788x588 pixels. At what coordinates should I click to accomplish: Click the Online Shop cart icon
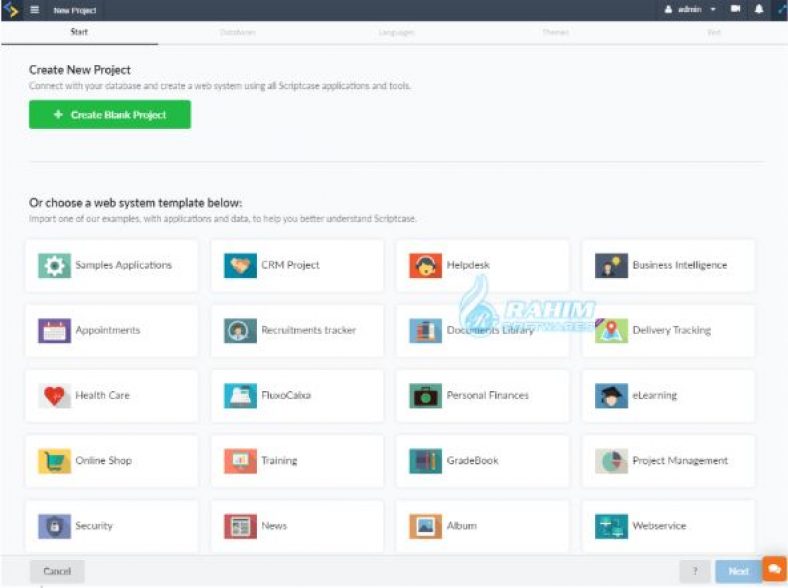pos(54,461)
